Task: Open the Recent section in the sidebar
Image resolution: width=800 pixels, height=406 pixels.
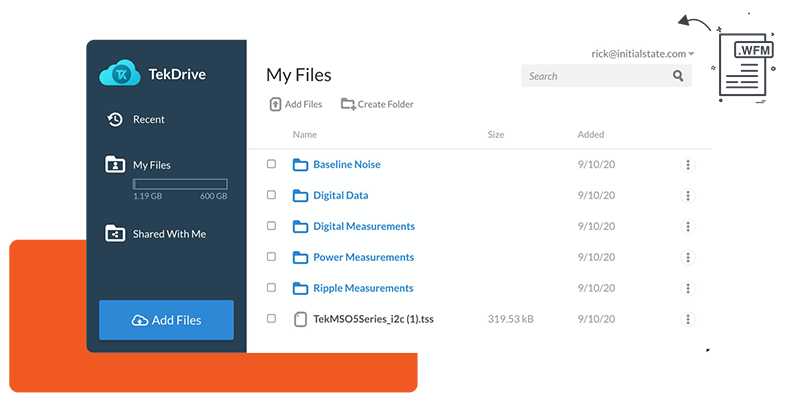Action: click(148, 120)
